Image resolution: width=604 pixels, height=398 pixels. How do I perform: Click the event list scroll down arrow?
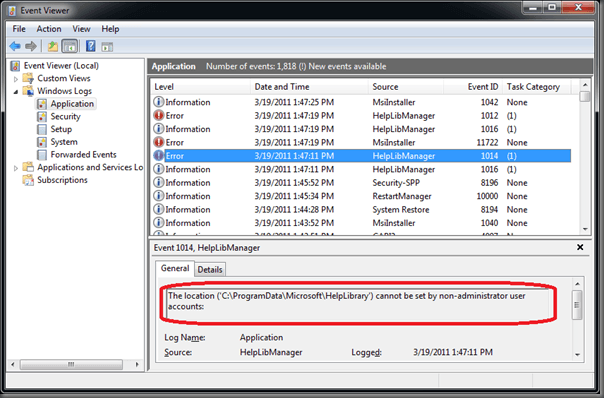tap(585, 229)
